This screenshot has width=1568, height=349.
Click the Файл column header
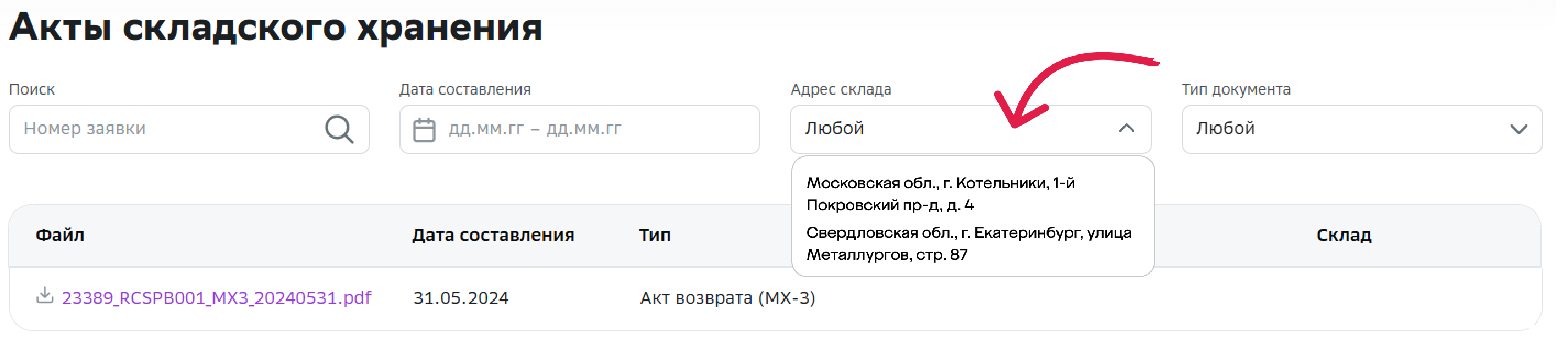tap(61, 236)
